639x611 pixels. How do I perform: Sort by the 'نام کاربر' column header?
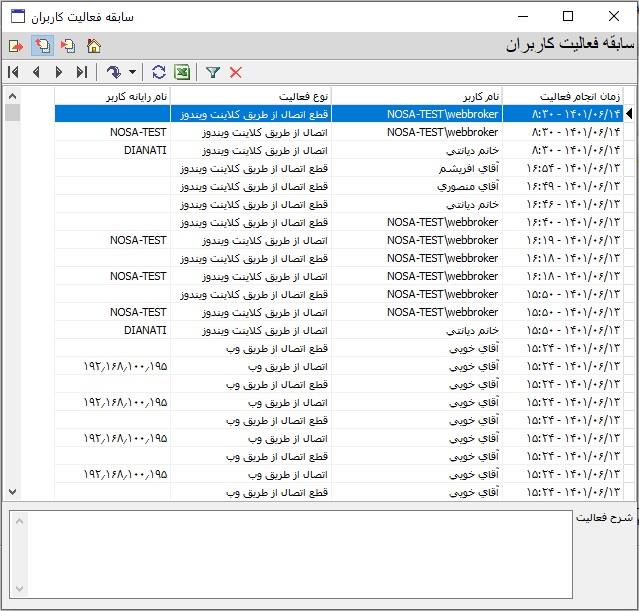pyautogui.click(x=415, y=96)
